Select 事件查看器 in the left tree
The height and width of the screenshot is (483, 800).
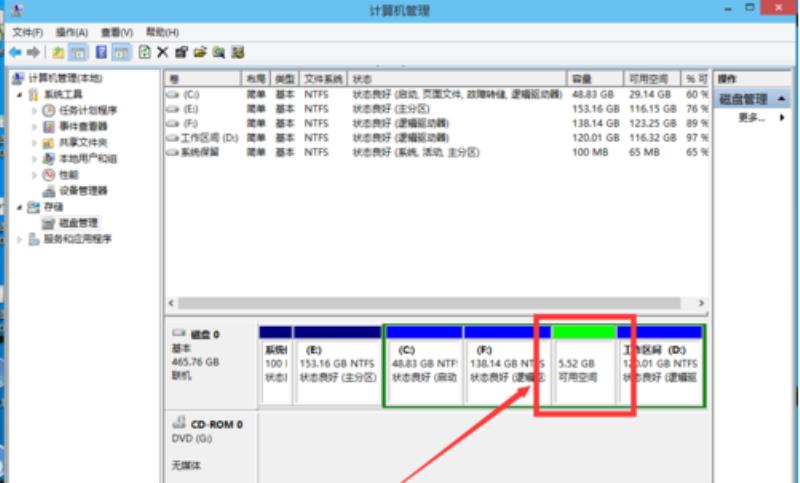82,127
